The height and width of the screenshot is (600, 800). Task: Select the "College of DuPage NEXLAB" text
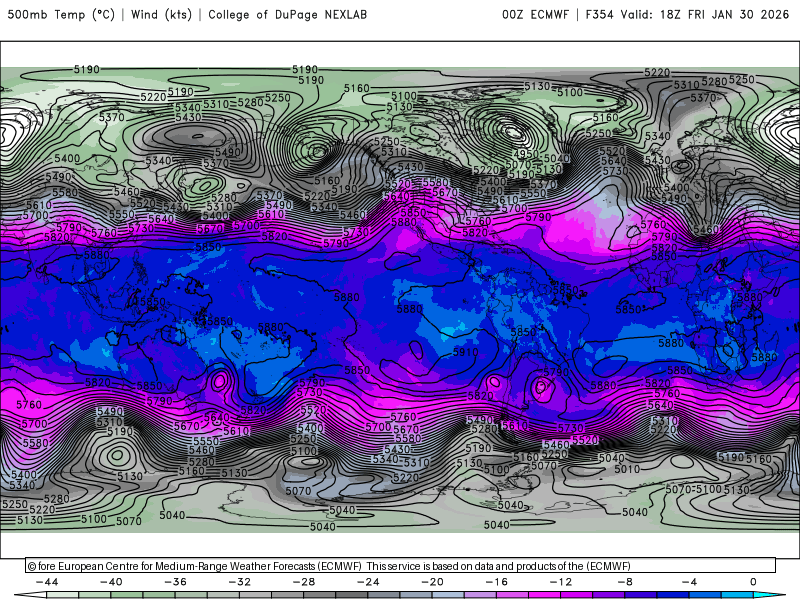(x=287, y=14)
